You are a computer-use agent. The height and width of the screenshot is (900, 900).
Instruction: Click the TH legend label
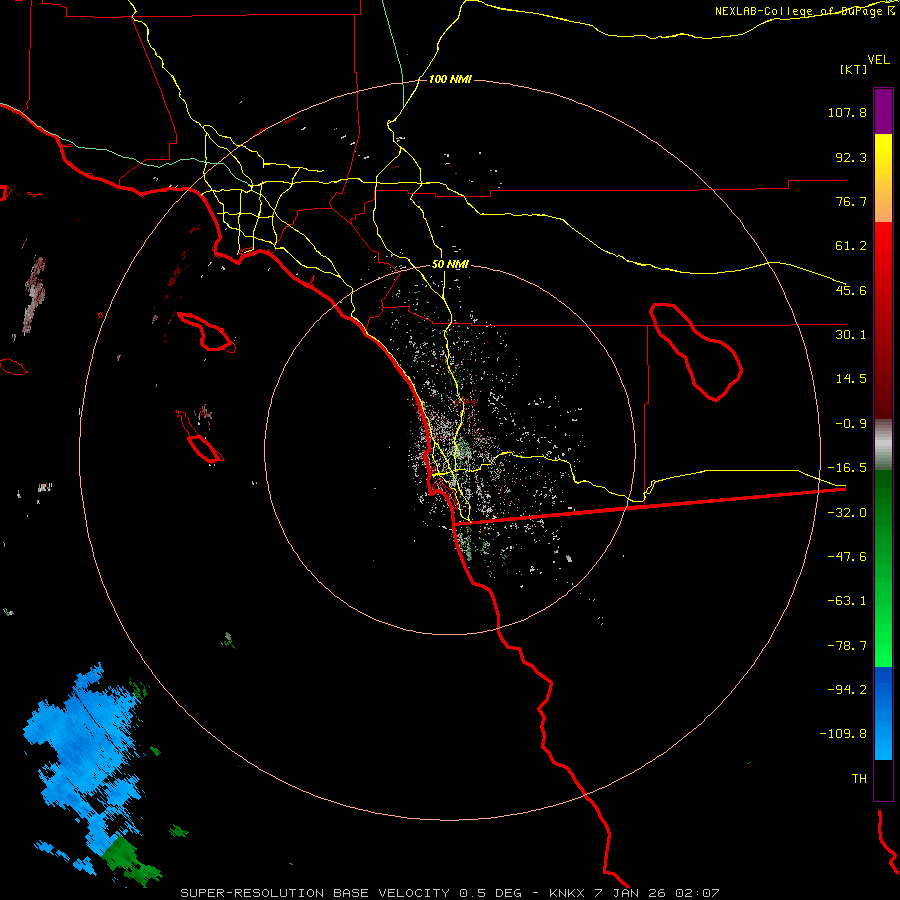pos(859,778)
